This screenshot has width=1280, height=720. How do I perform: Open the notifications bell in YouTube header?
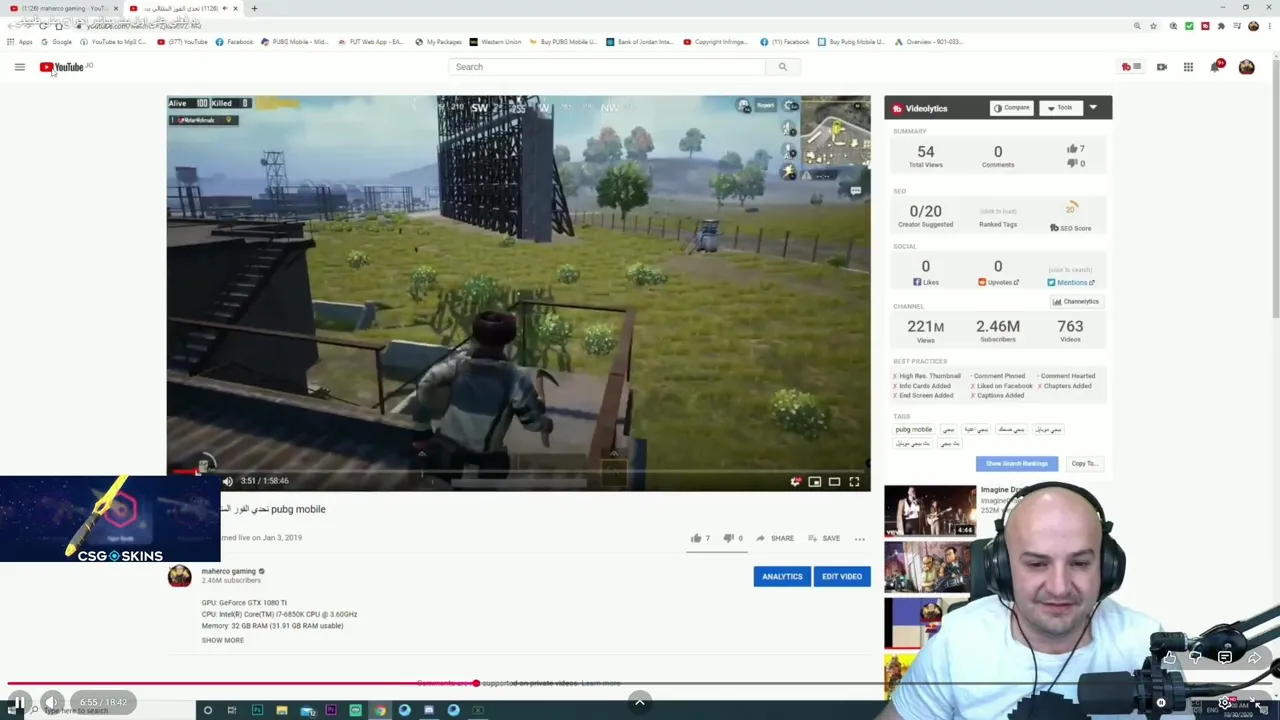[x=1215, y=67]
